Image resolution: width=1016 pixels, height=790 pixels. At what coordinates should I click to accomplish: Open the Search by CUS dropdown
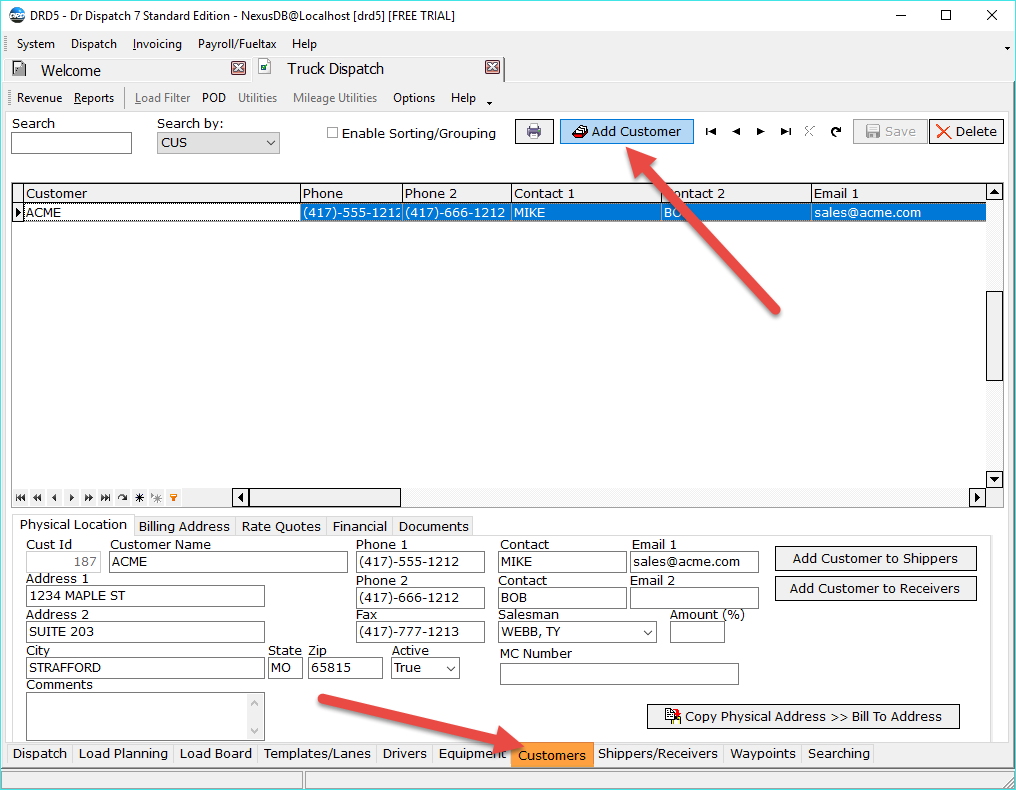coord(271,143)
